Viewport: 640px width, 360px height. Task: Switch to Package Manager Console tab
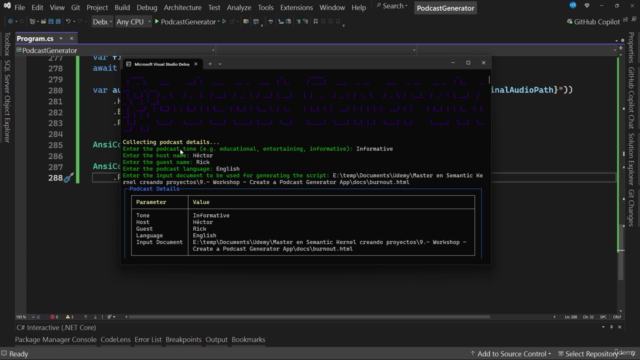coord(56,339)
